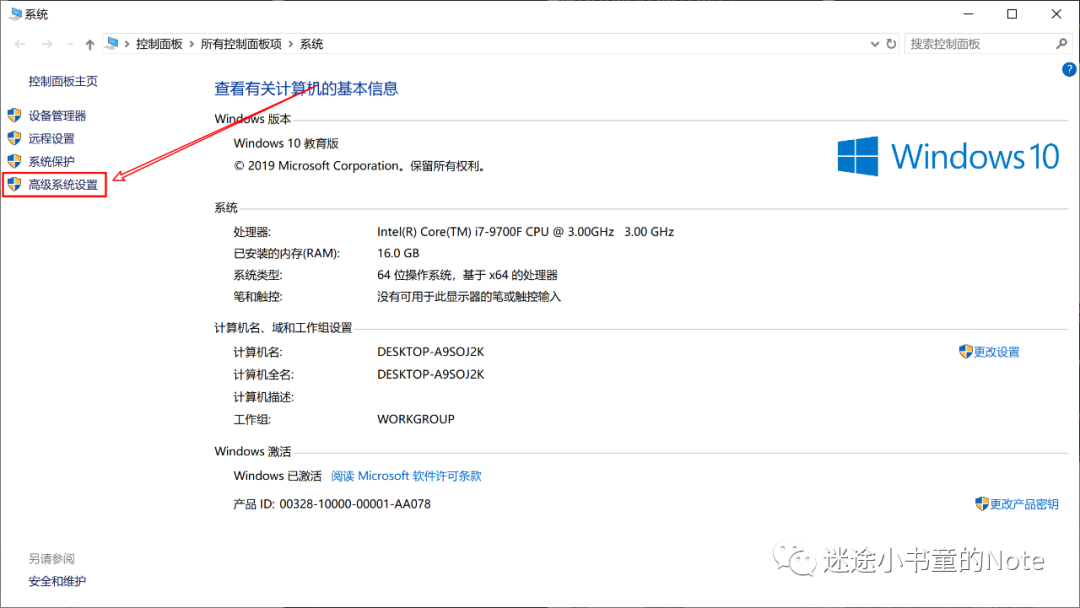Open 安全和维护 security and maintenance link
Screen dimensions: 1080x608
coord(57,581)
